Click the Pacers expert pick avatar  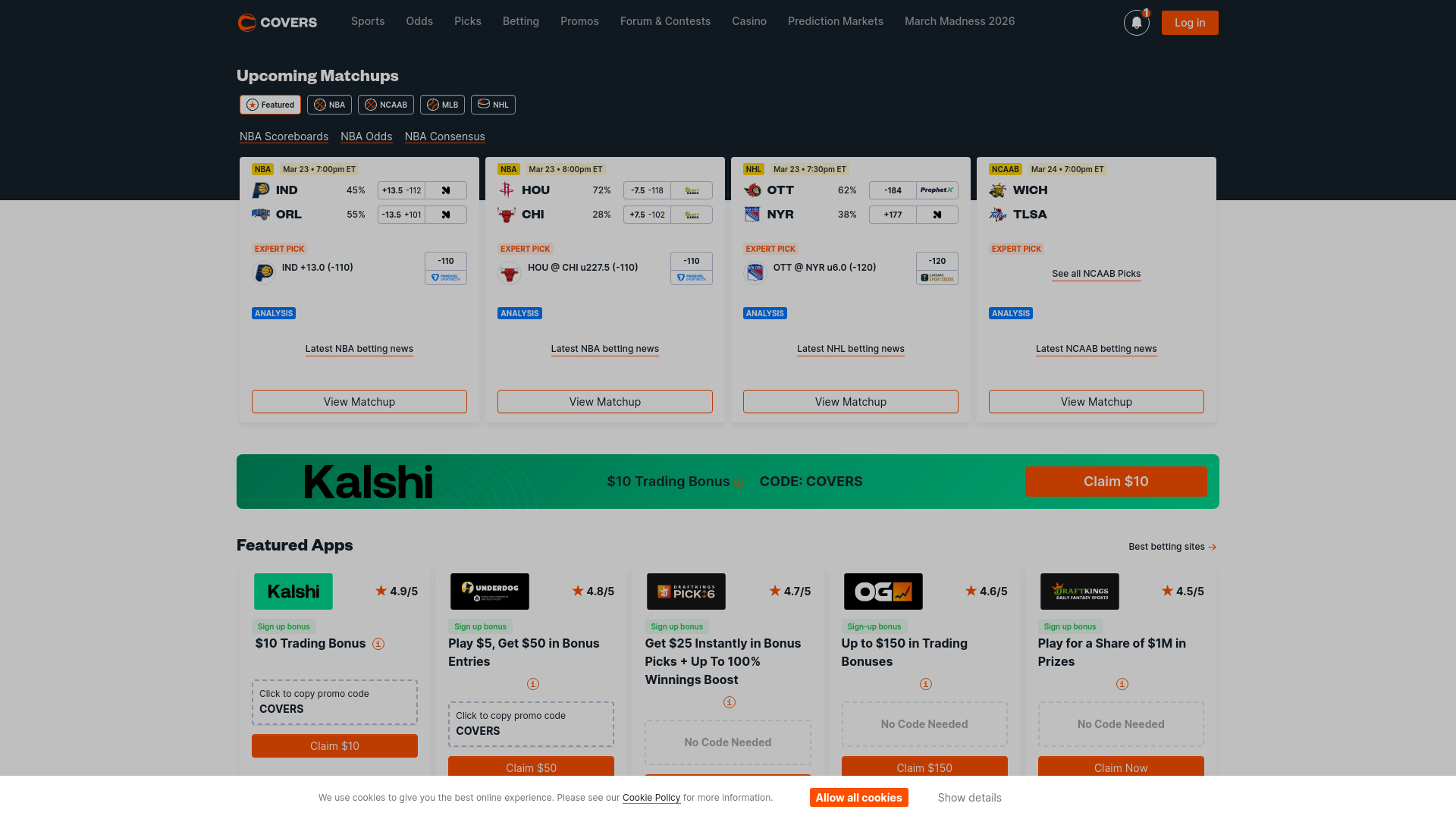tap(264, 273)
